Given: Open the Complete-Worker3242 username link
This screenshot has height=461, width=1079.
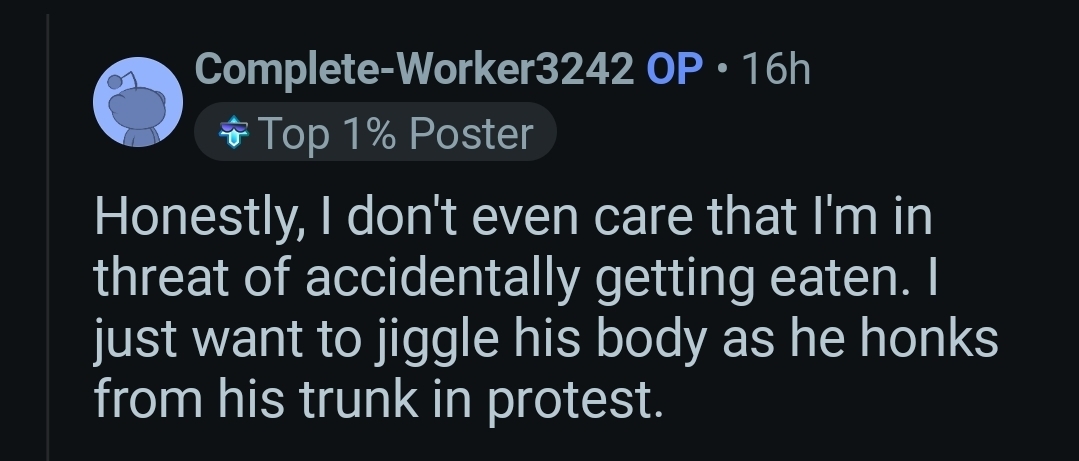Looking at the screenshot, I should pyautogui.click(x=414, y=69).
